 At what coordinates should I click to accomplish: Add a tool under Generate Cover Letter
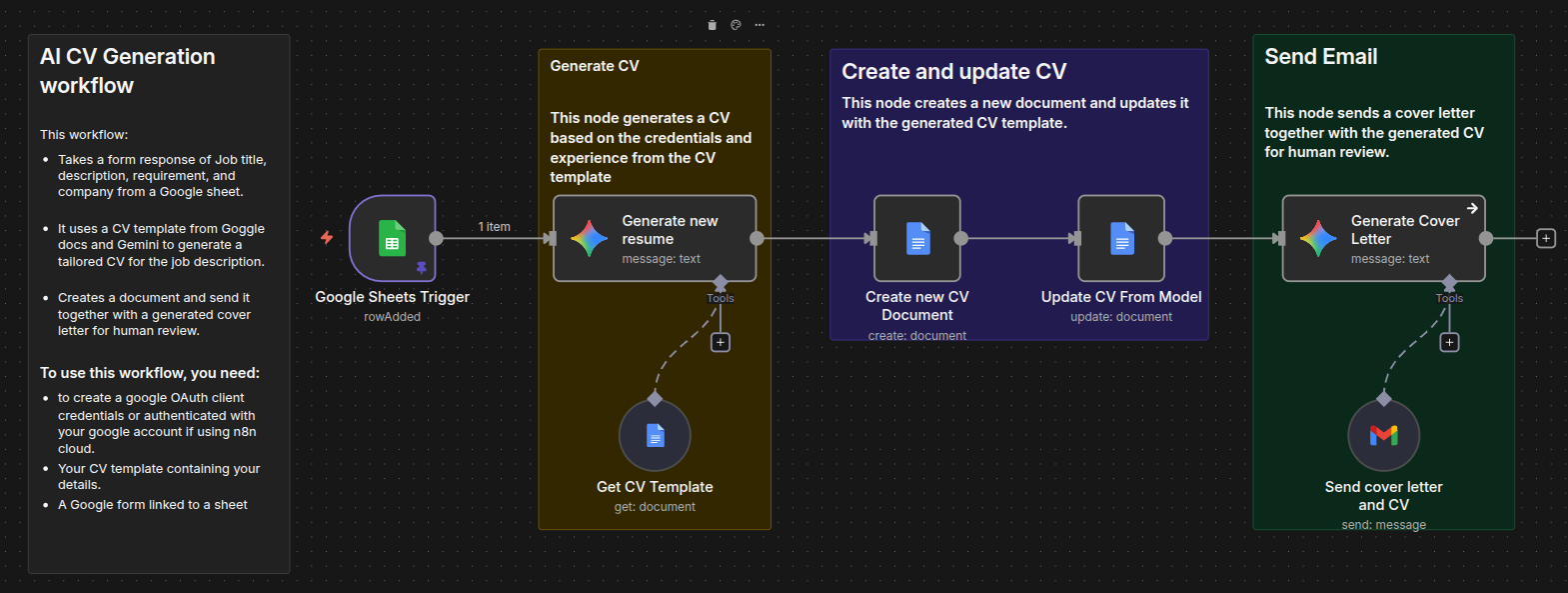pyautogui.click(x=1449, y=342)
